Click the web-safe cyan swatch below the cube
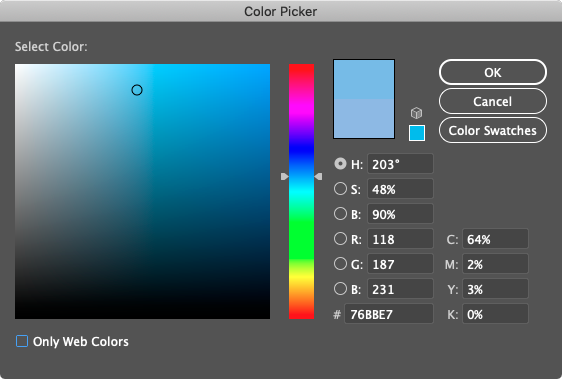 [x=417, y=133]
